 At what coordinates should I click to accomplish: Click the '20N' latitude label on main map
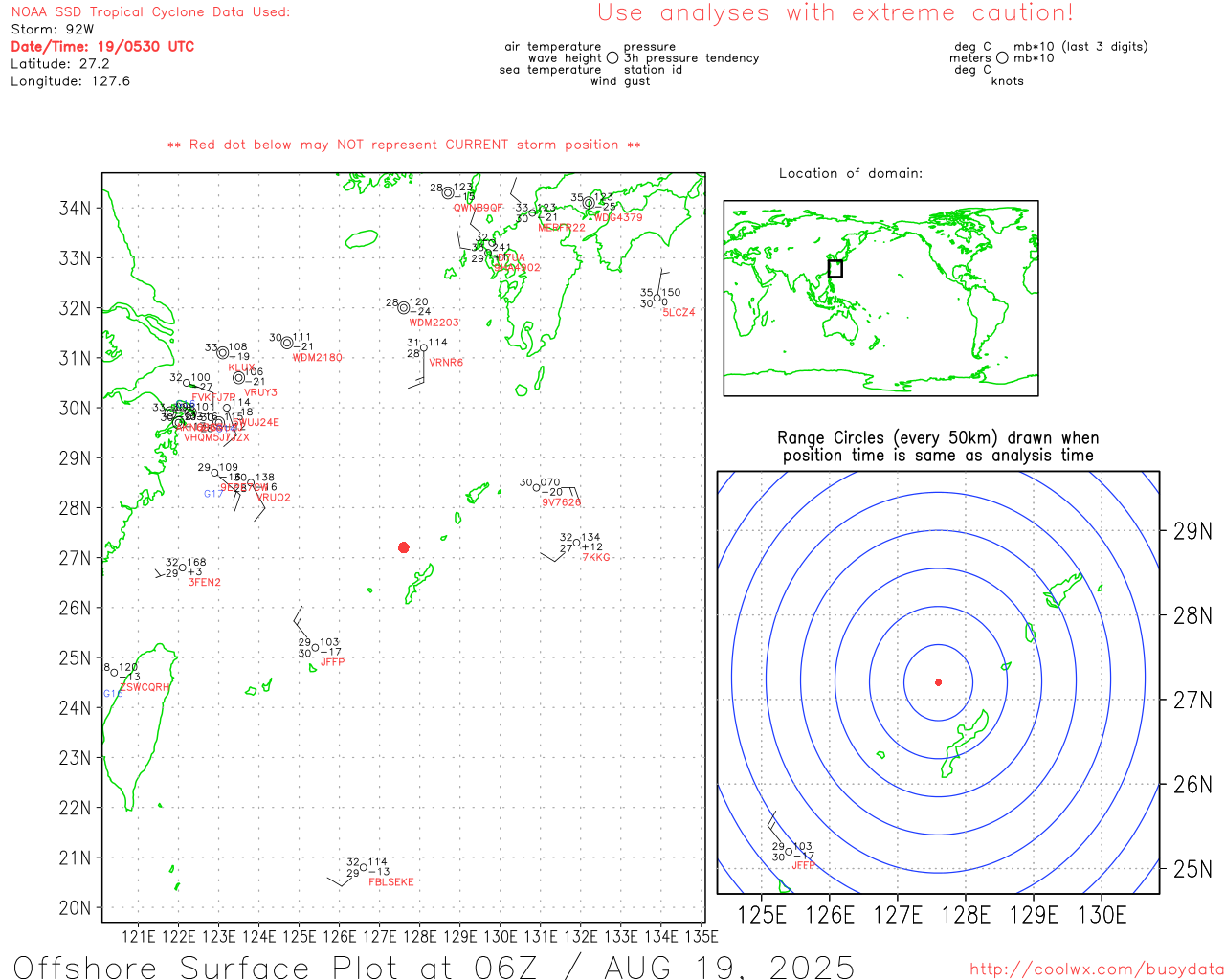[76, 907]
